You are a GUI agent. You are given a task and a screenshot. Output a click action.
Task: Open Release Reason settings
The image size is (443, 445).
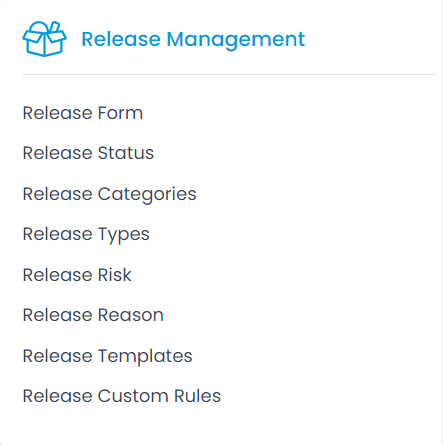(93, 315)
